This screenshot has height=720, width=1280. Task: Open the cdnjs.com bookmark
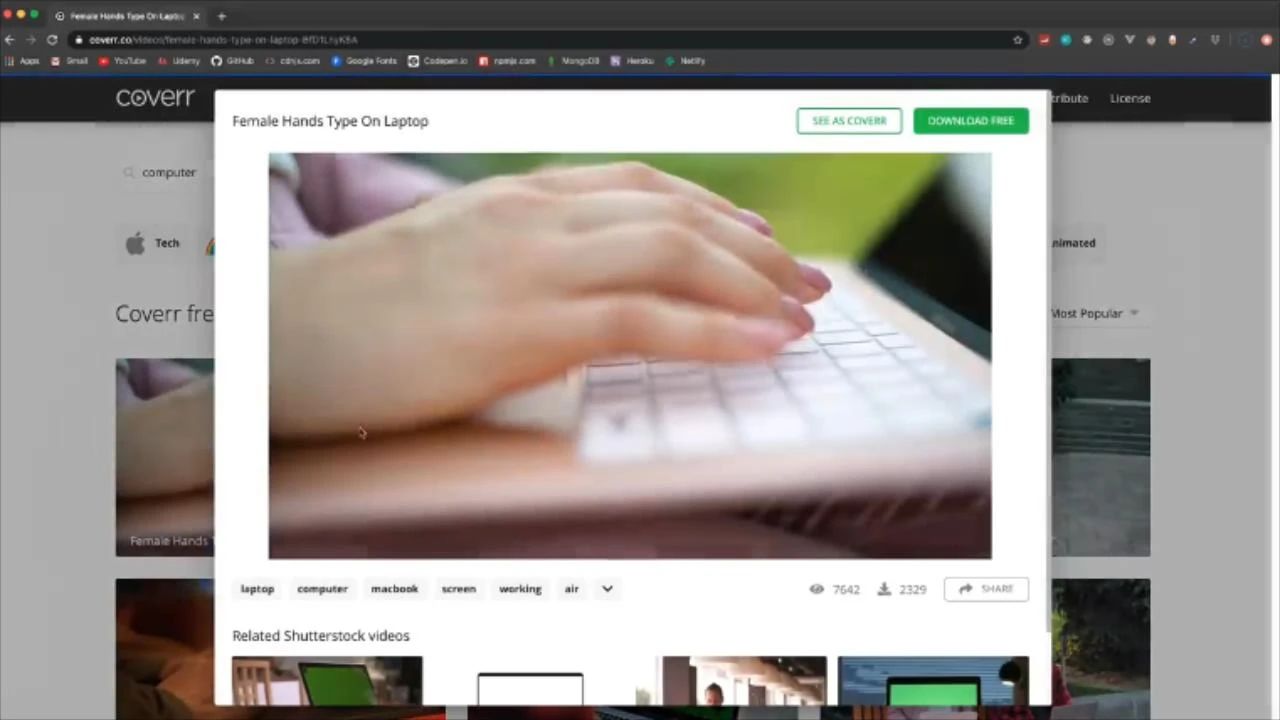[293, 61]
